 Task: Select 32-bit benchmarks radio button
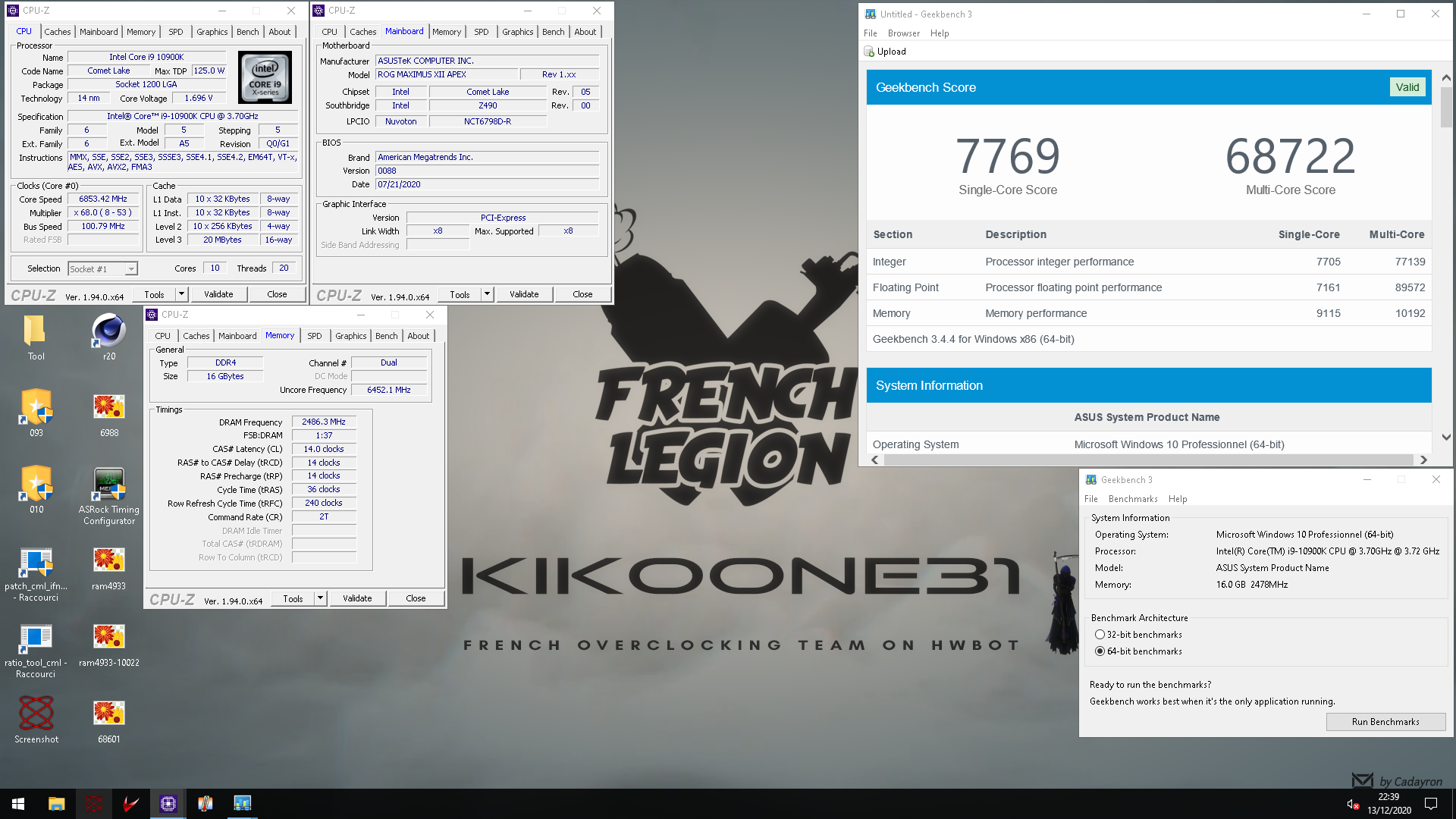(x=1100, y=635)
